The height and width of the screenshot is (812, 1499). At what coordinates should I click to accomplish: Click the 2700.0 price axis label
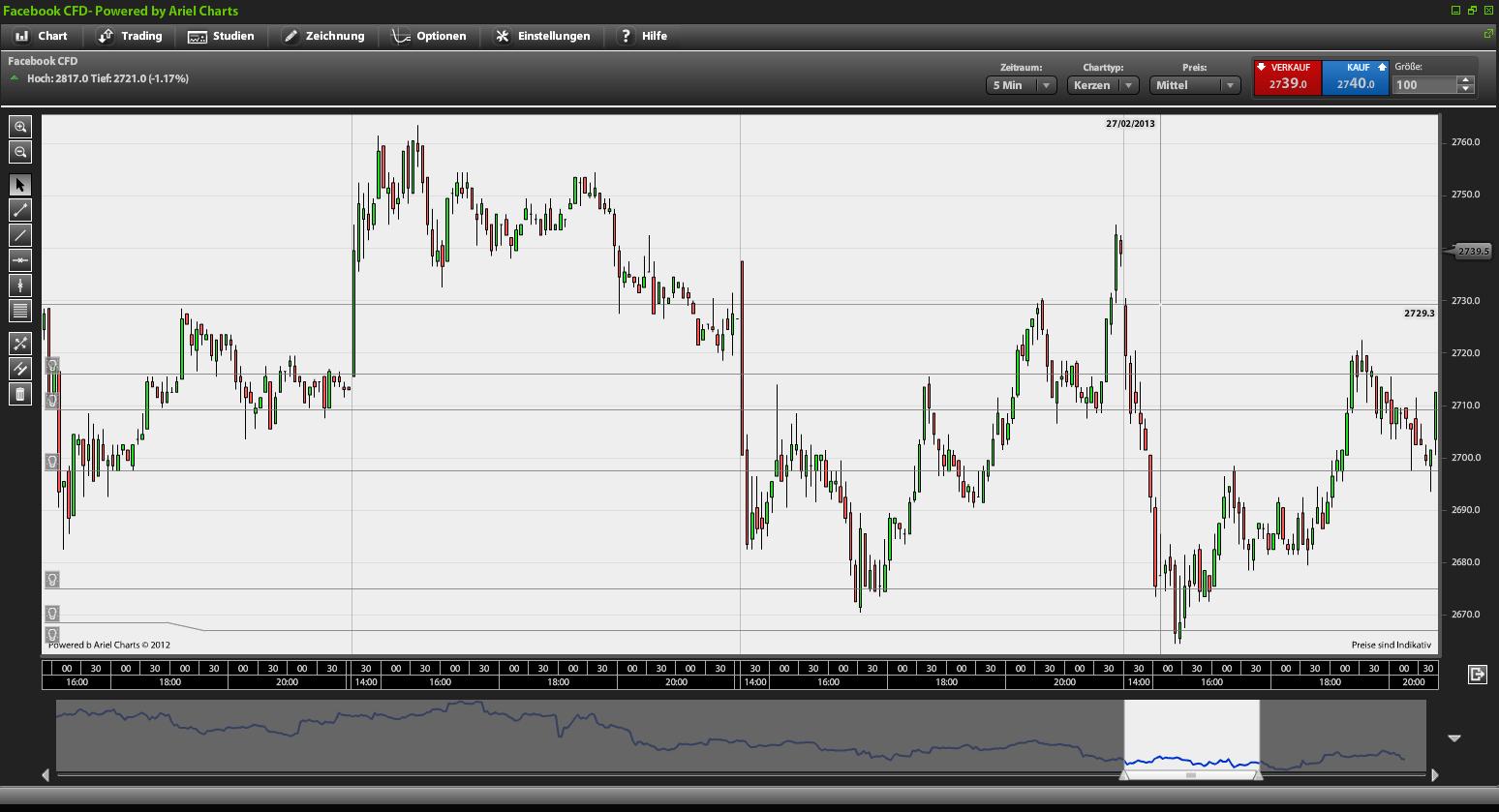pos(1465,458)
